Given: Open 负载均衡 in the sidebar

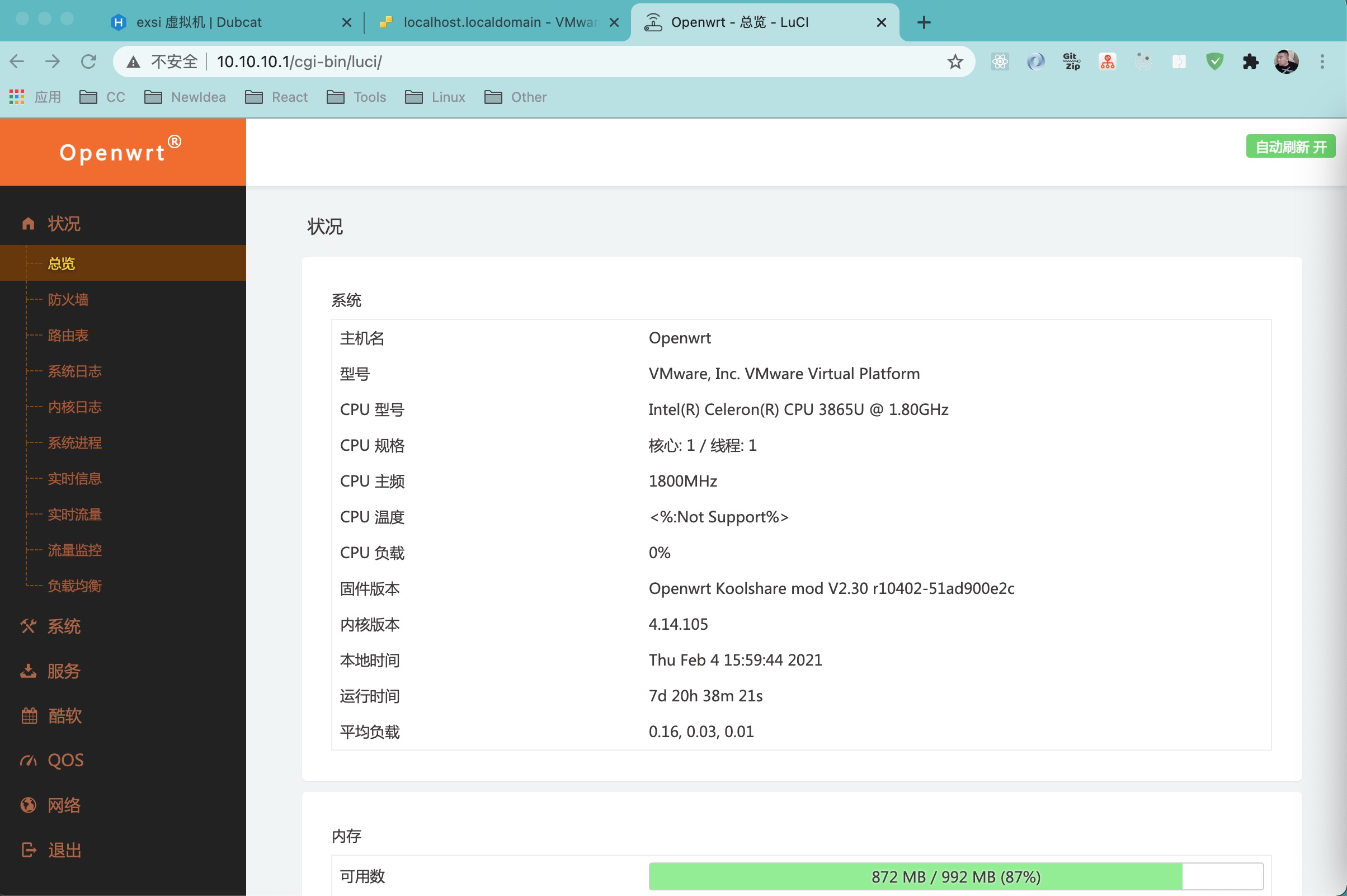Looking at the screenshot, I should click(123, 586).
